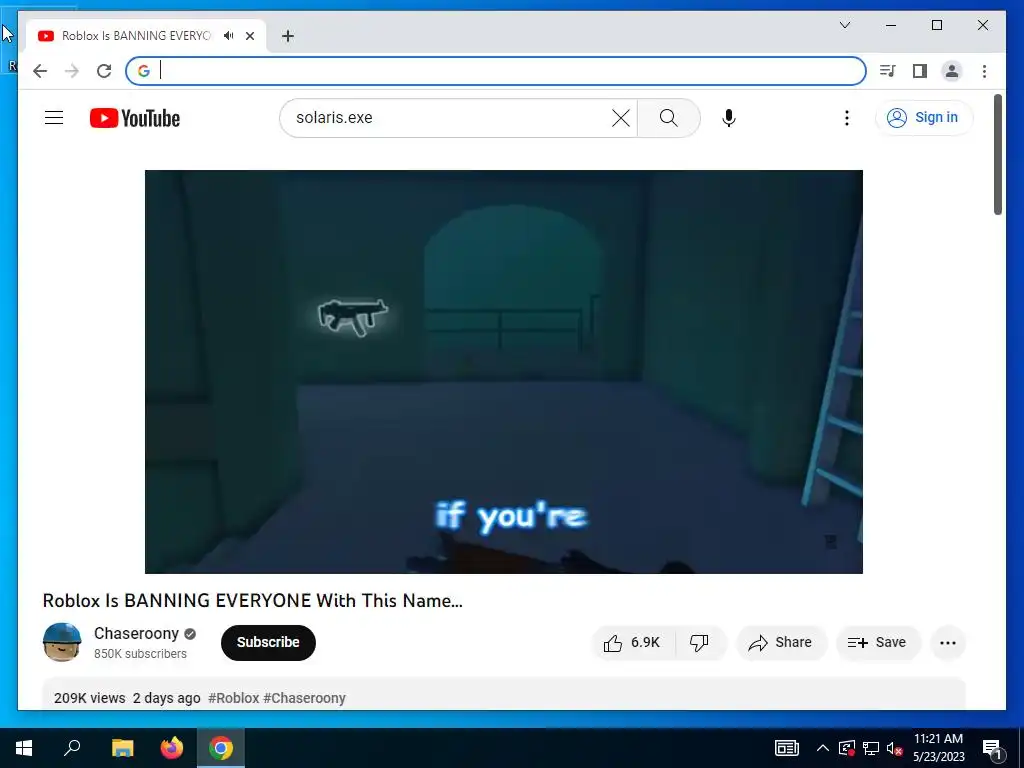1024x768 pixels.
Task: Open the notification center
Action: (x=992, y=749)
